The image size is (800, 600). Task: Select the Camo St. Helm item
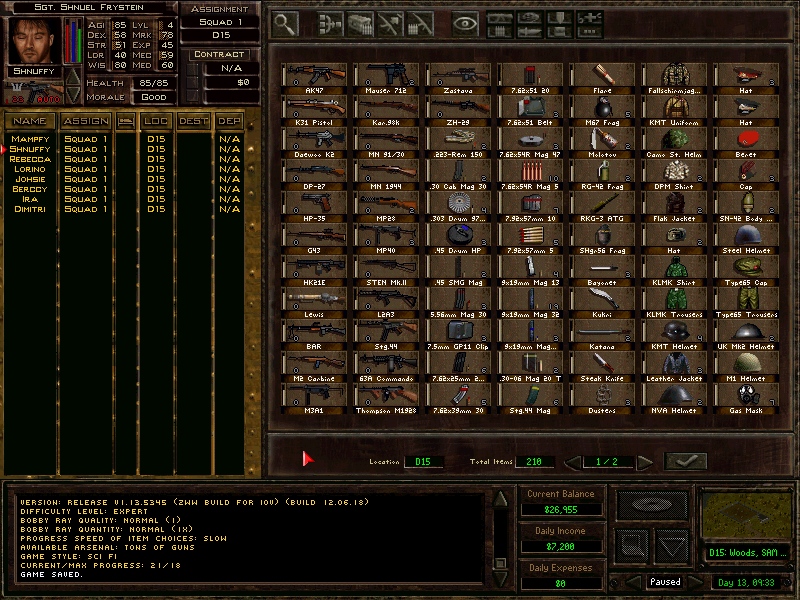[x=674, y=142]
